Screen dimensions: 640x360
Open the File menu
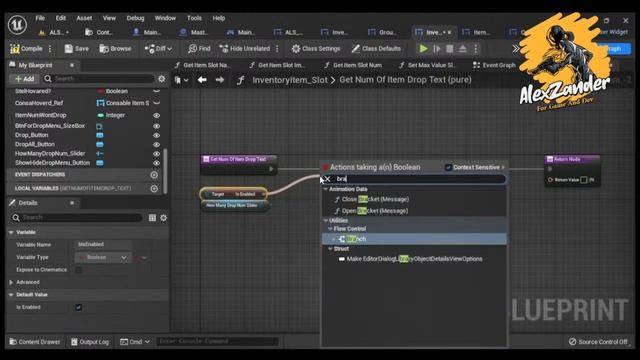coord(40,18)
